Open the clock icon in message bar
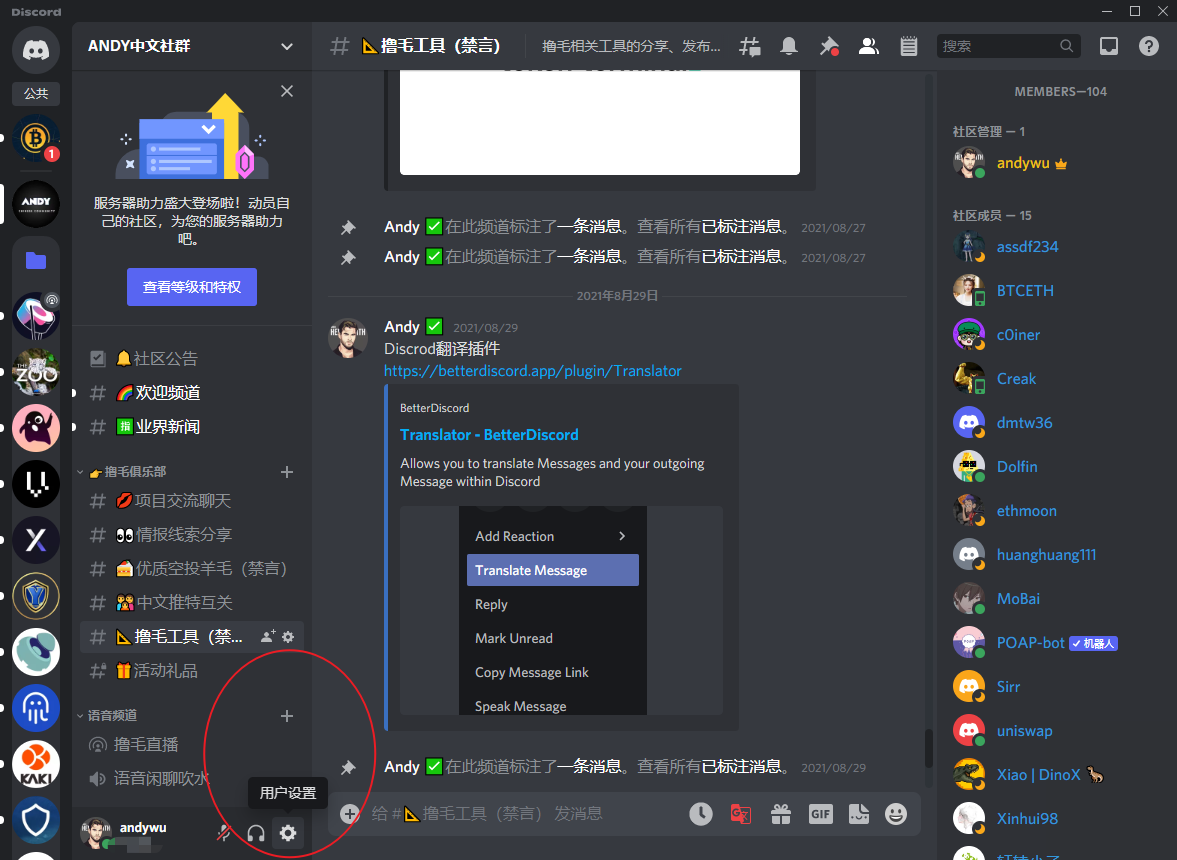Viewport: 1177px width, 860px height. tap(700, 814)
